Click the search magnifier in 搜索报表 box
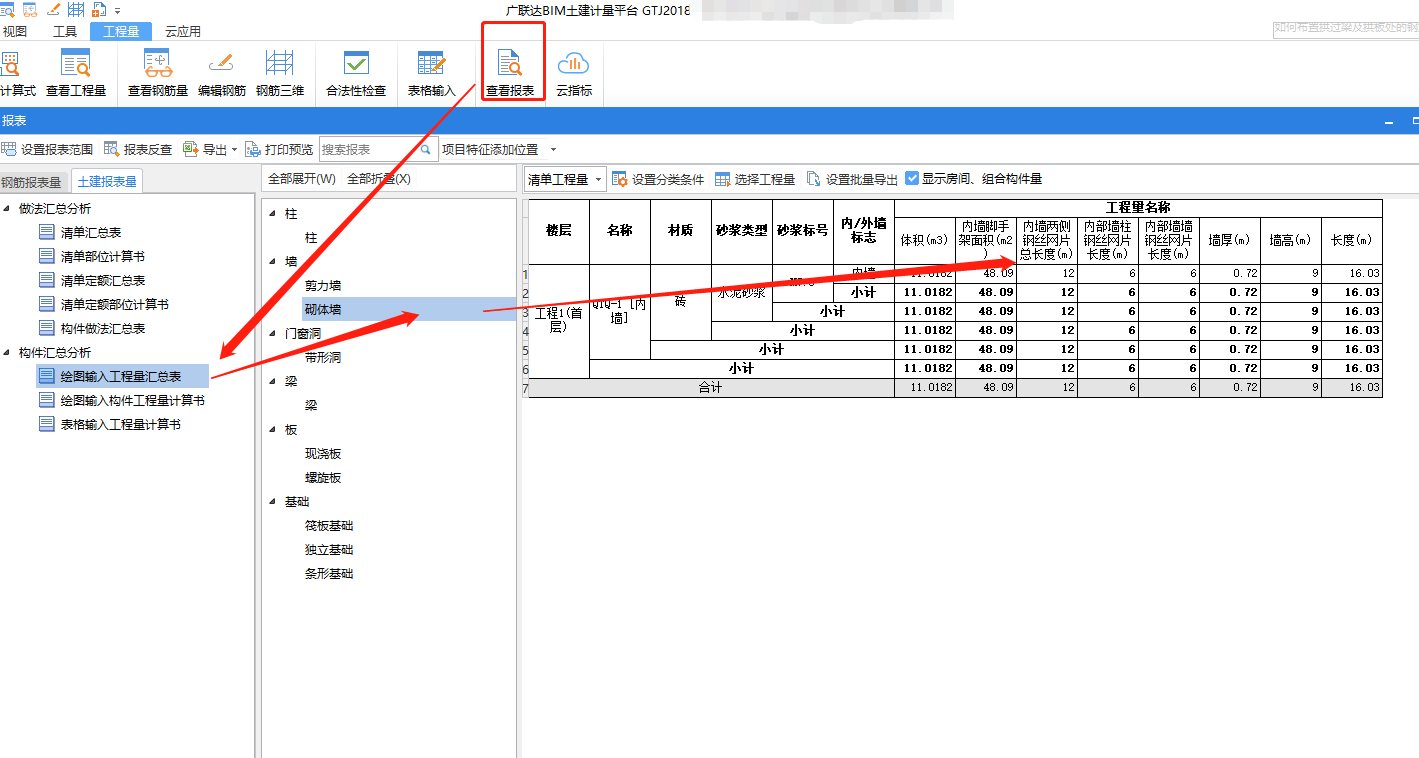Viewport: 1419px width, 758px height. coord(426,149)
